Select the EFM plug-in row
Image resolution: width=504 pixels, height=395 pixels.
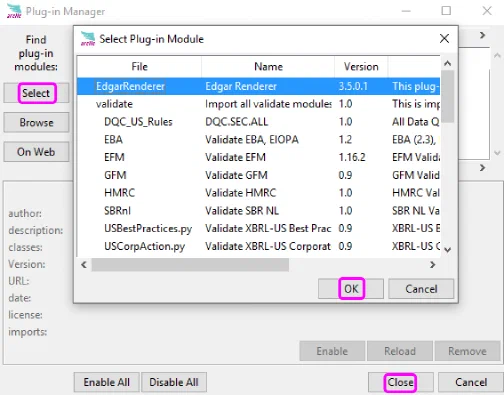[x=259, y=157]
